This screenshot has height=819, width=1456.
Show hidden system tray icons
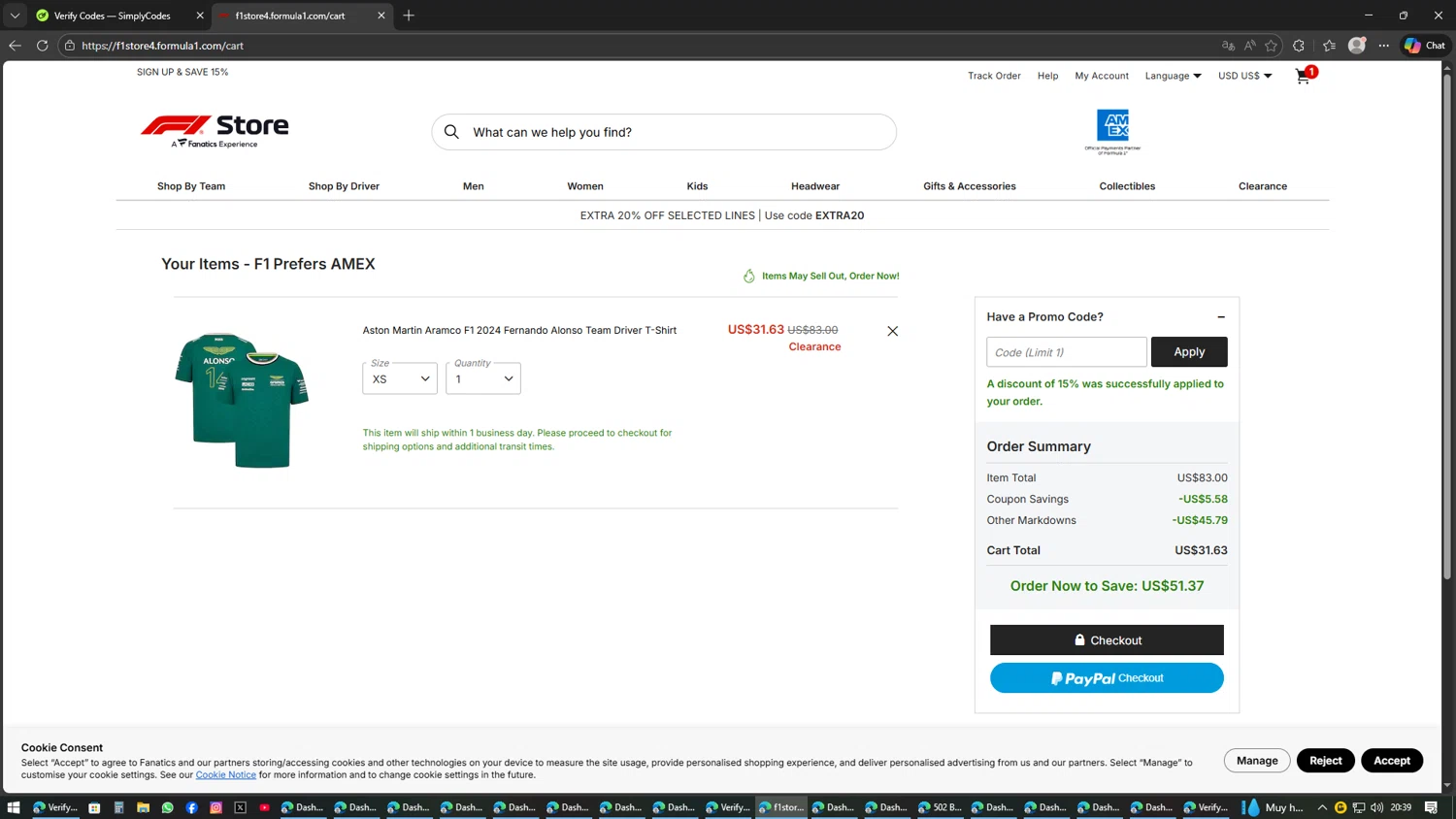(1322, 807)
